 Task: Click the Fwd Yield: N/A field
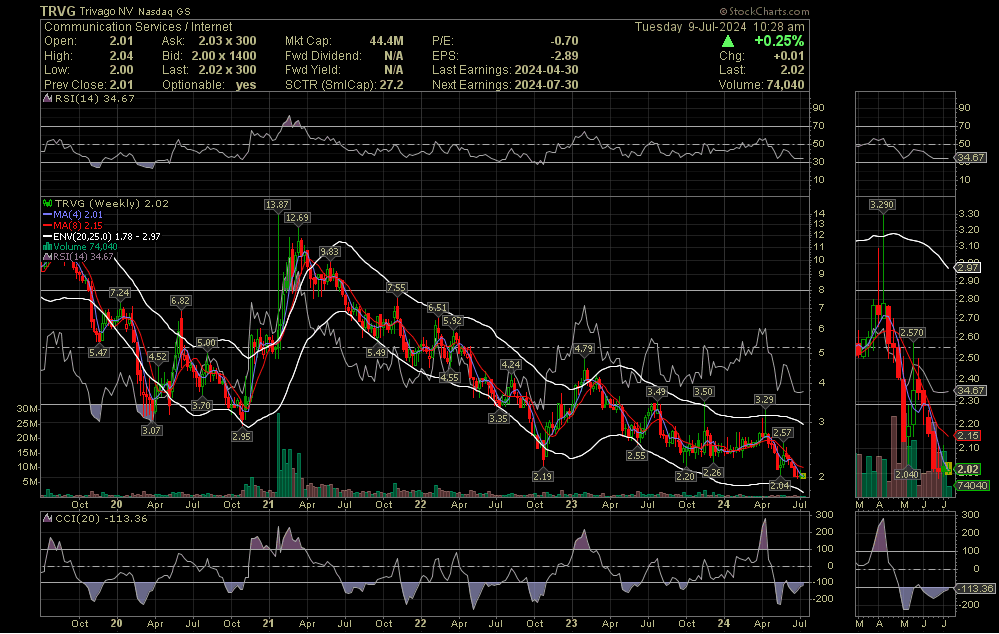[x=344, y=70]
